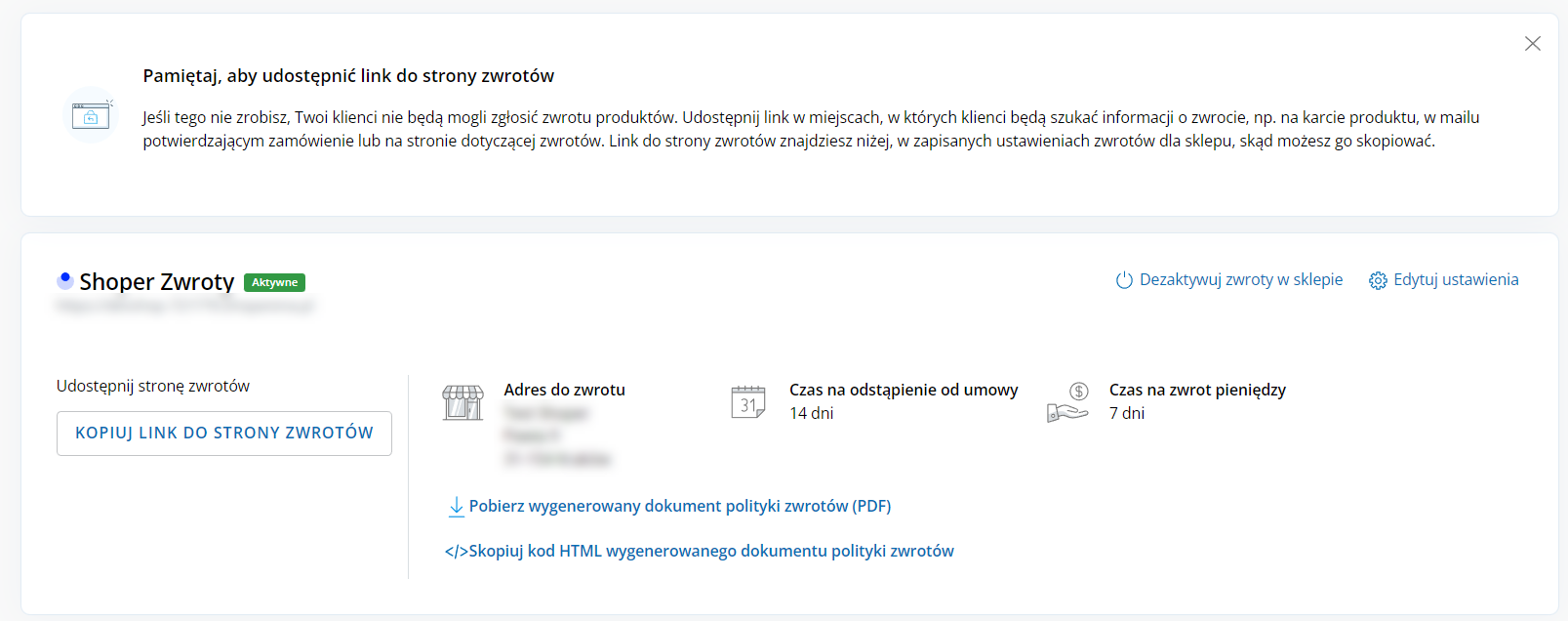1568x621 pixels.
Task: Dismiss the return-link reminder banner
Action: click(x=1532, y=44)
